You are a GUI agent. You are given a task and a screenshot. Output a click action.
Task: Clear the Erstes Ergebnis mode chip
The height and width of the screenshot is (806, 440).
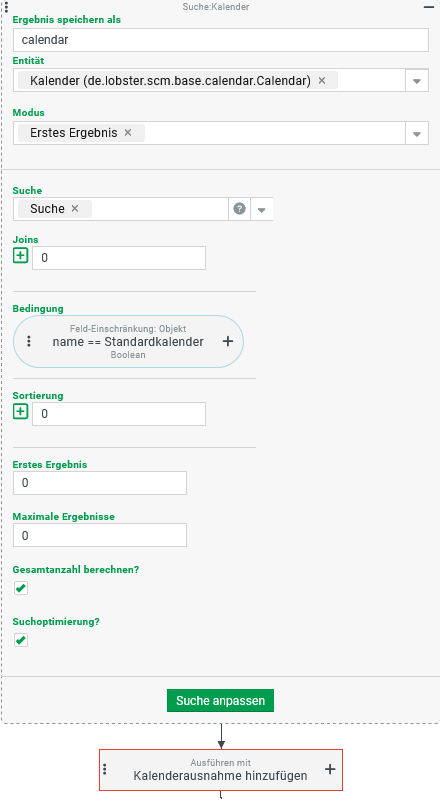(x=128, y=133)
